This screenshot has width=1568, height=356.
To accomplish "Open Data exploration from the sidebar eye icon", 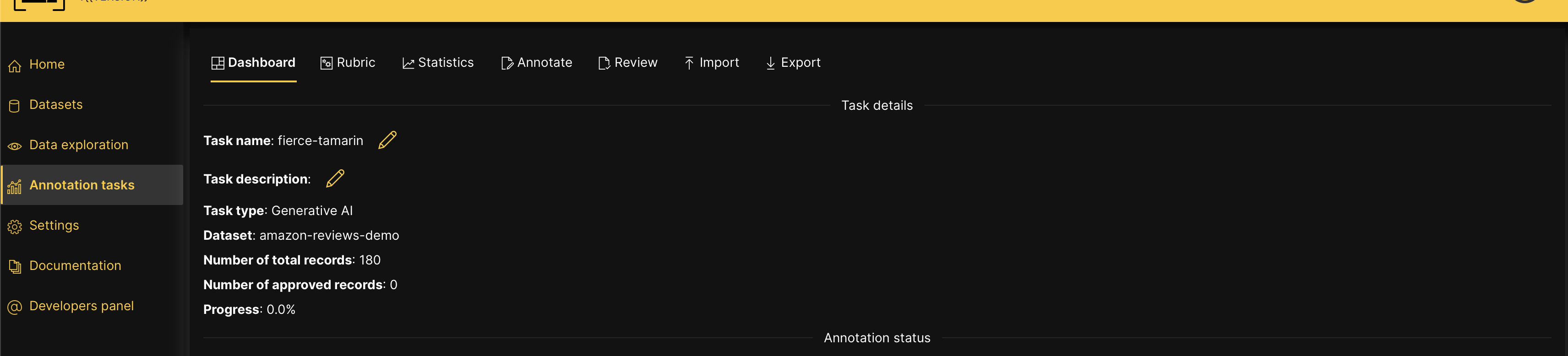I will pyautogui.click(x=15, y=145).
